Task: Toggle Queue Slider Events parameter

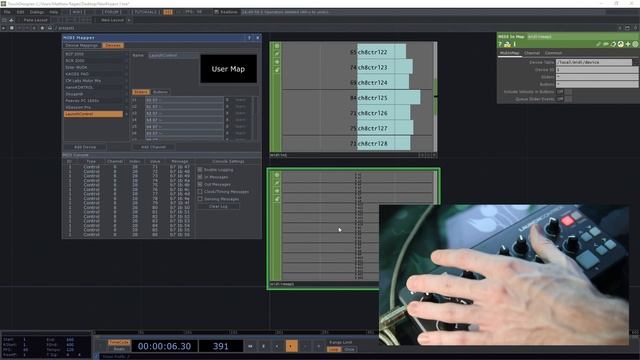Action: coord(564,99)
